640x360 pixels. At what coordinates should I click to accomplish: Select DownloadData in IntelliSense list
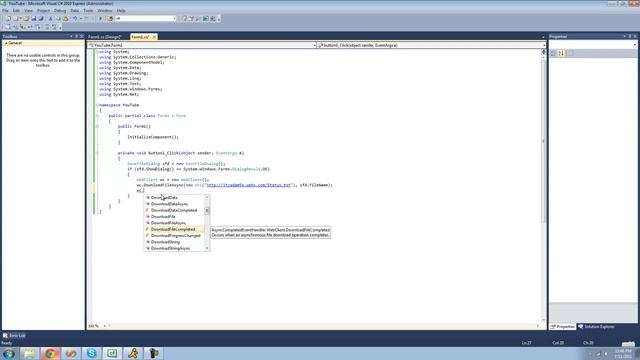174,198
